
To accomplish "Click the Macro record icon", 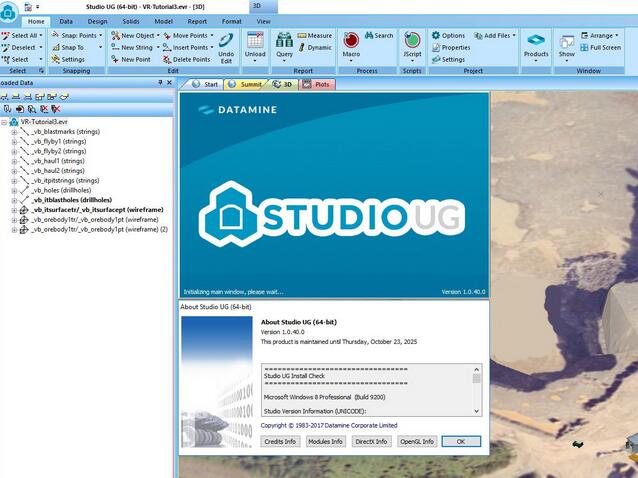I will click(x=351, y=40).
